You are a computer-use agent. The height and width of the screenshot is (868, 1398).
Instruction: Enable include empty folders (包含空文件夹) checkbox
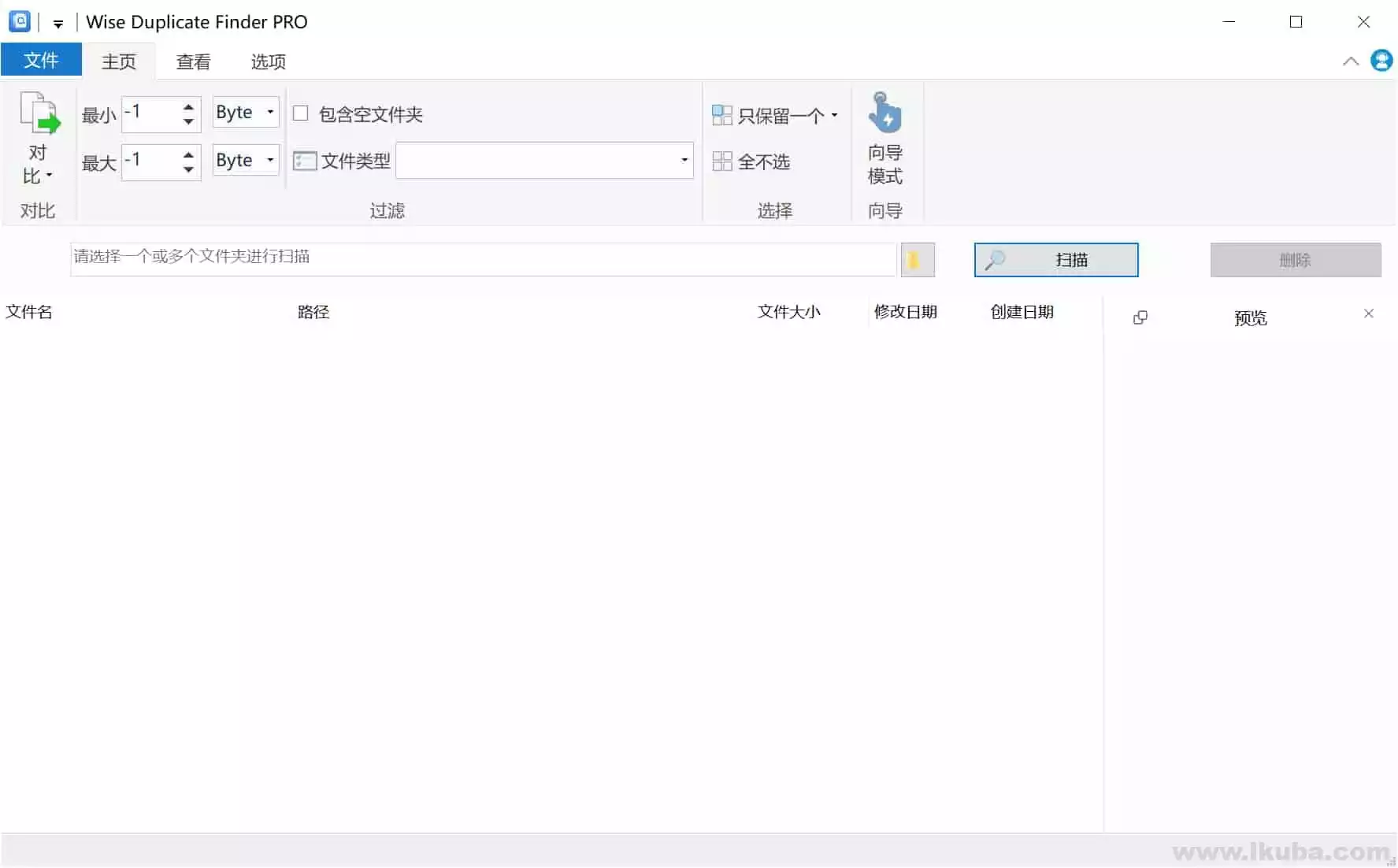[300, 113]
